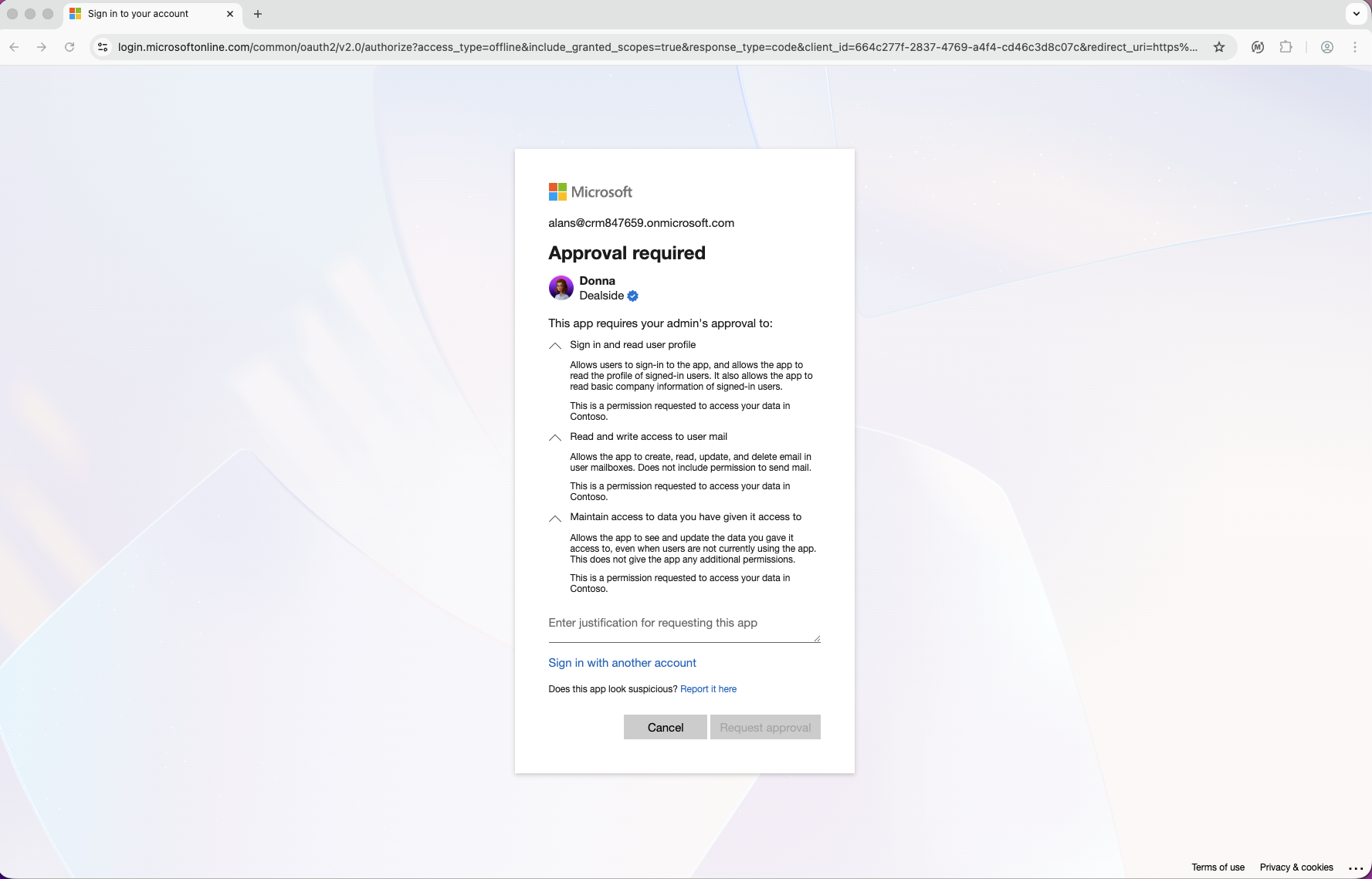The width and height of the screenshot is (1372, 879).
Task: Click the Microsoft logo
Action: pyautogui.click(x=591, y=191)
